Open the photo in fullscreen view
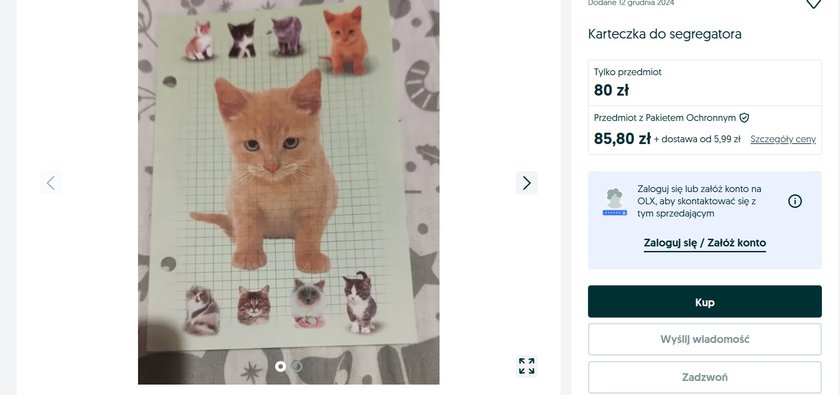The width and height of the screenshot is (840, 395). tap(527, 366)
